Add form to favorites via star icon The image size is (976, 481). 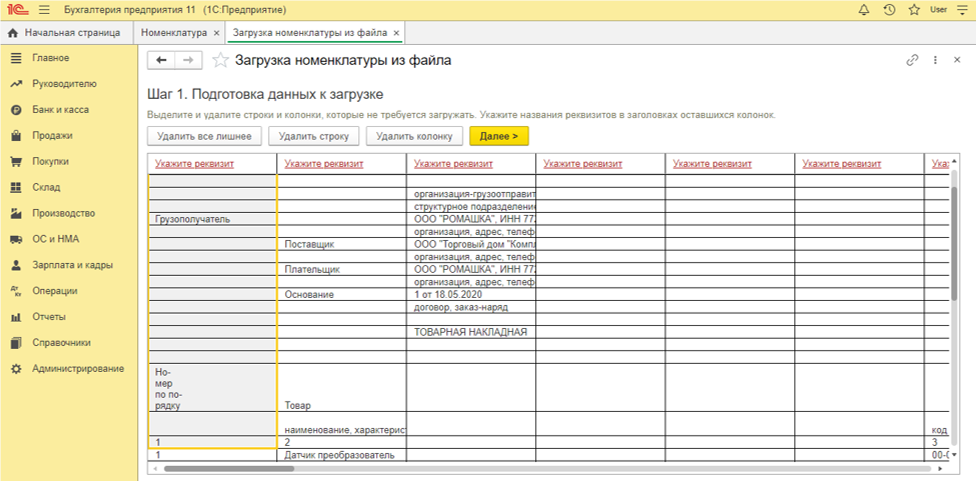tap(220, 60)
